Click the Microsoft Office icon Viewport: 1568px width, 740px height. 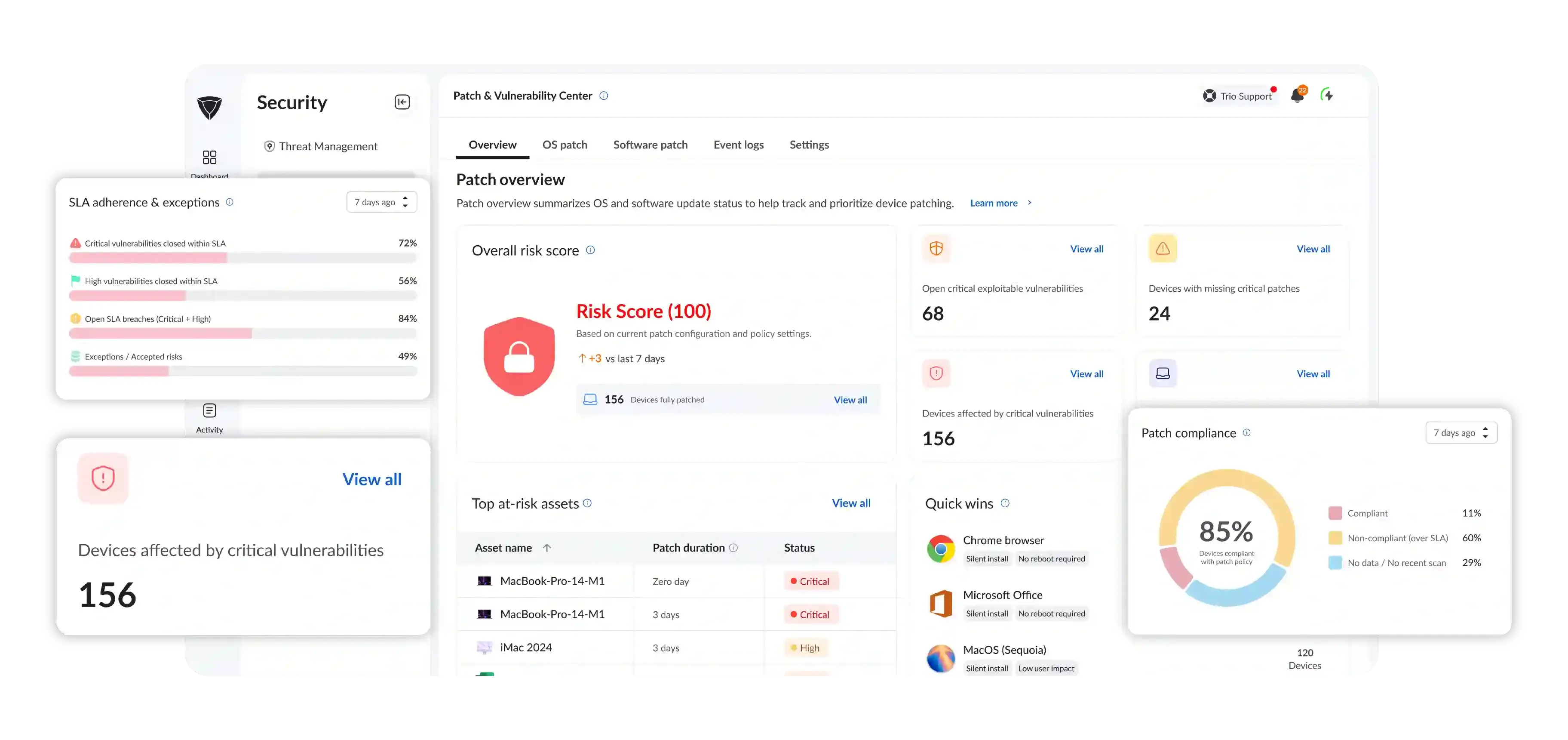(940, 604)
